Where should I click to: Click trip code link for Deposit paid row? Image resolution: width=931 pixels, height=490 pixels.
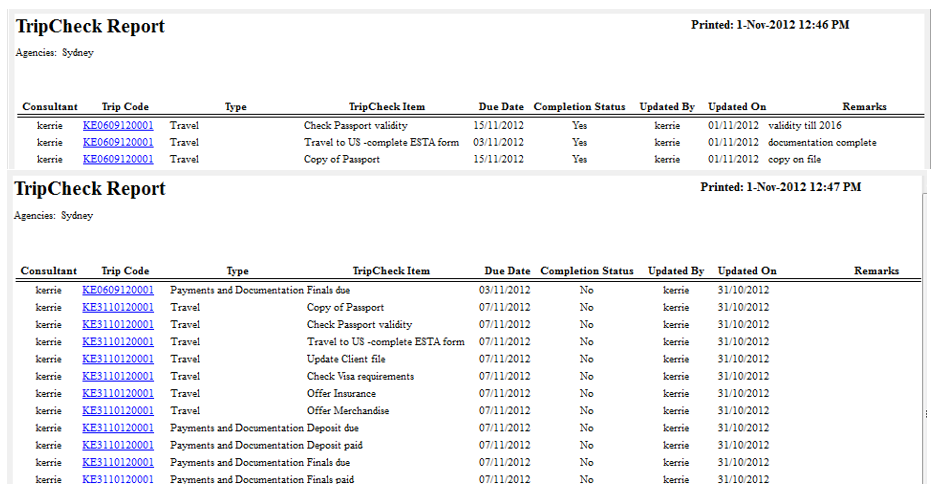(118, 446)
